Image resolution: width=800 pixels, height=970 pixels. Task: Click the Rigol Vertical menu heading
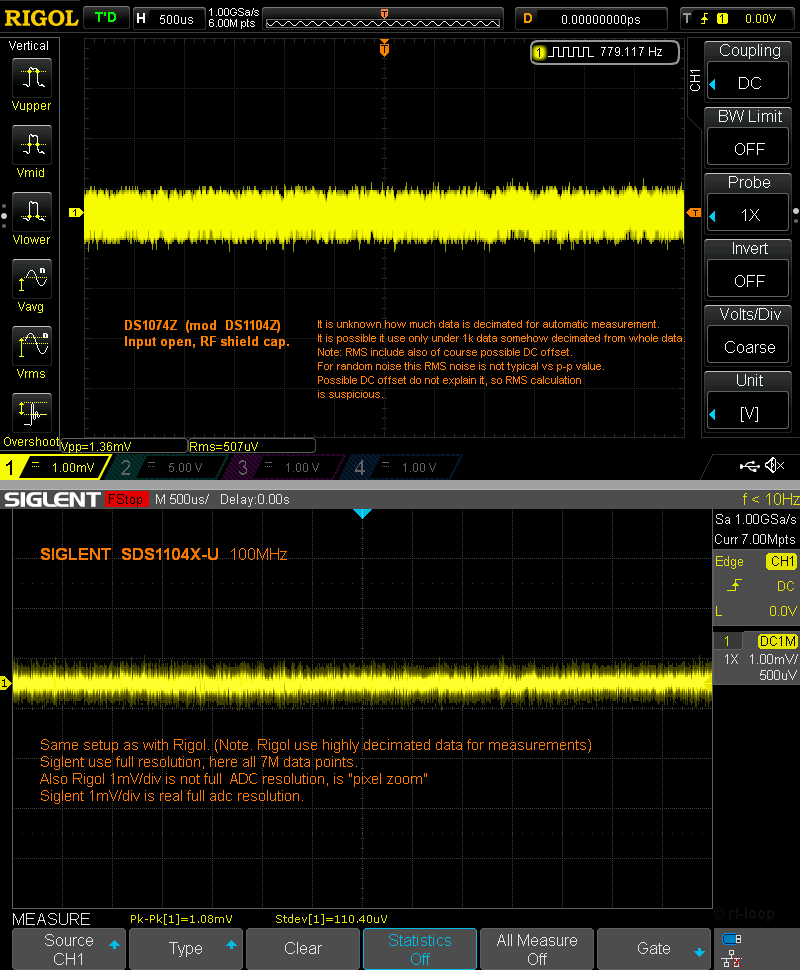pos(28,46)
